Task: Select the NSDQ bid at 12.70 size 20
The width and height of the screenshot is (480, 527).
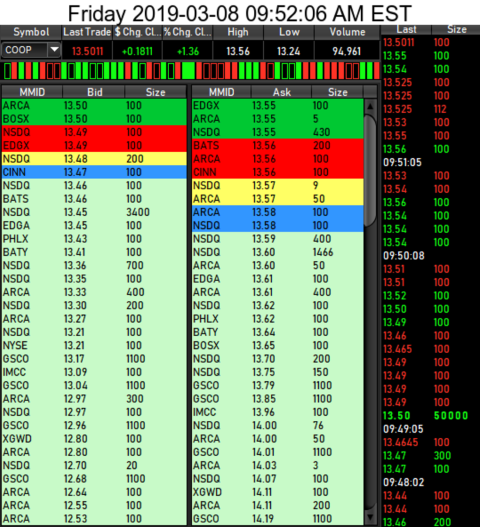Action: tap(94, 465)
